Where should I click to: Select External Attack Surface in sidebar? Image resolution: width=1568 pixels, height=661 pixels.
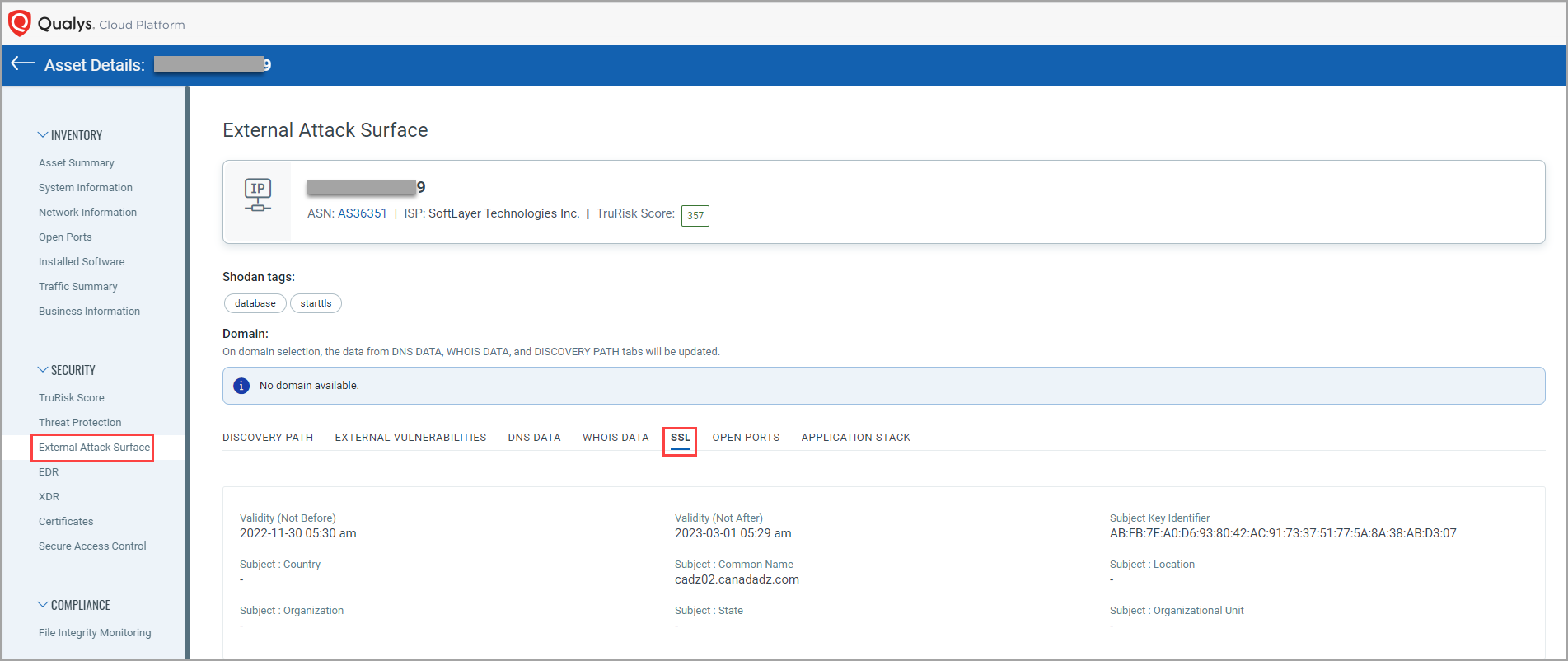(94, 448)
